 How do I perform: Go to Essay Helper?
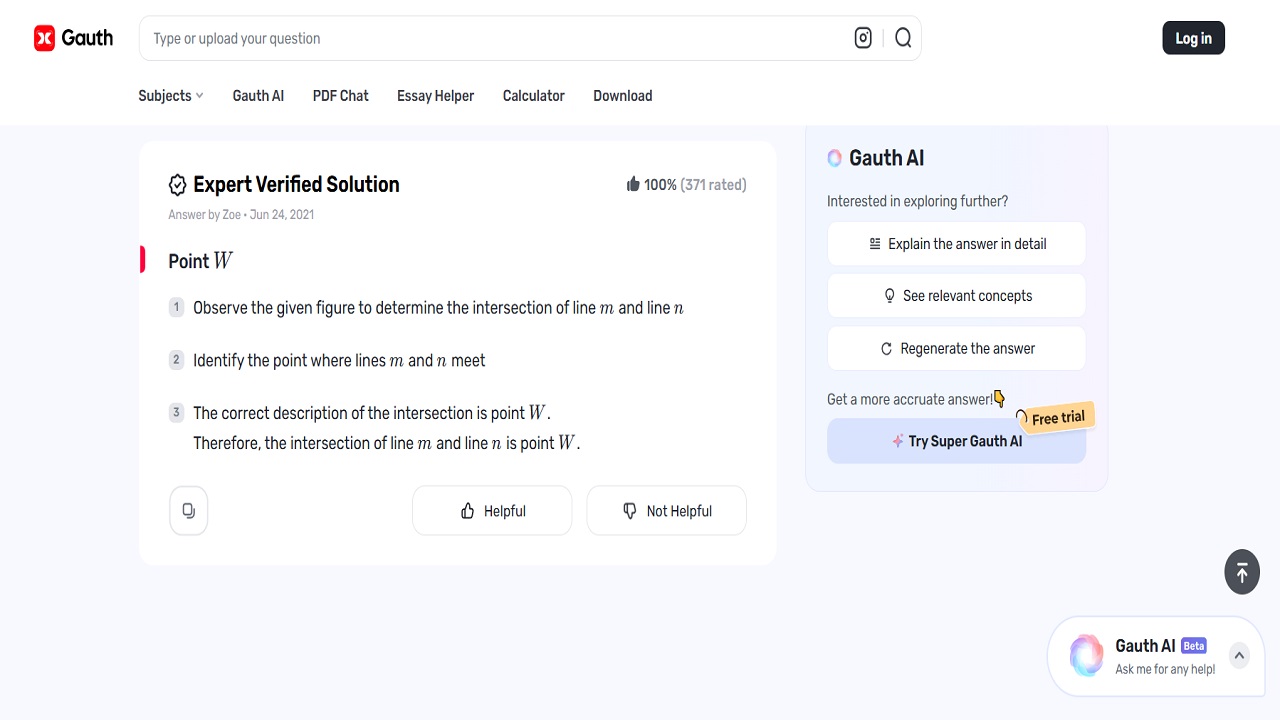pyautogui.click(x=435, y=96)
